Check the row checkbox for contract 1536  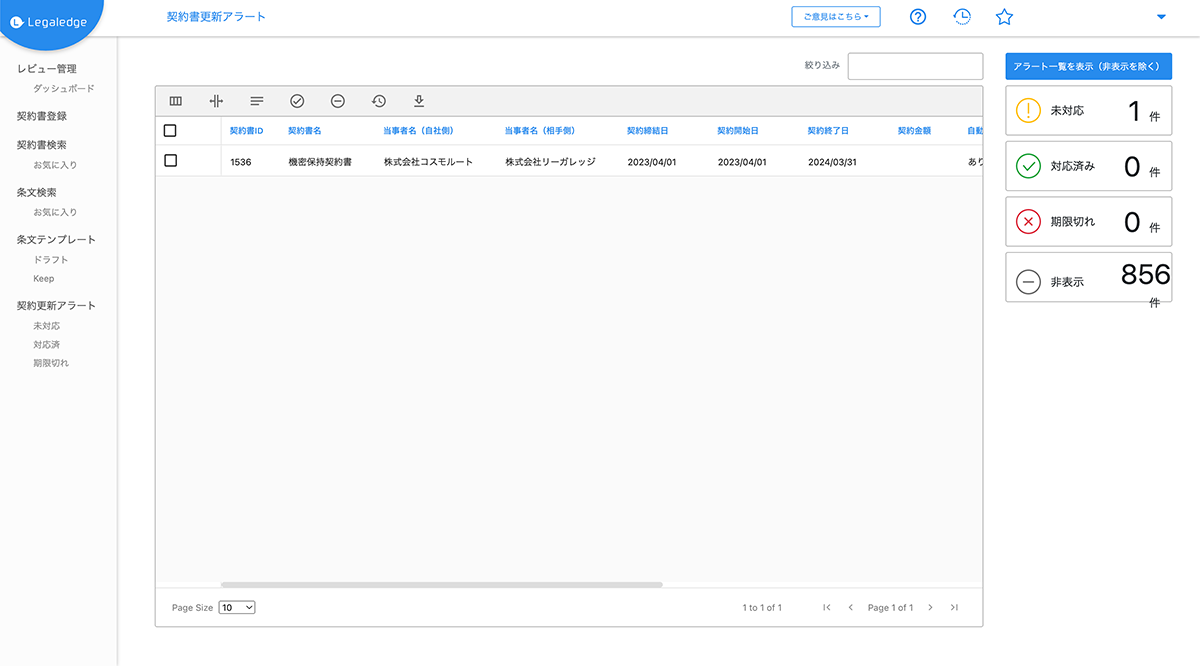tap(170, 161)
